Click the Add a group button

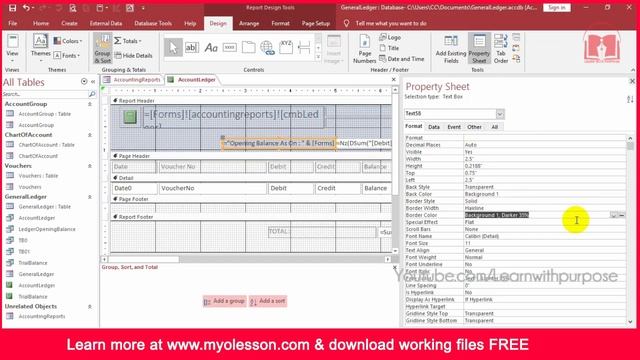click(x=225, y=301)
